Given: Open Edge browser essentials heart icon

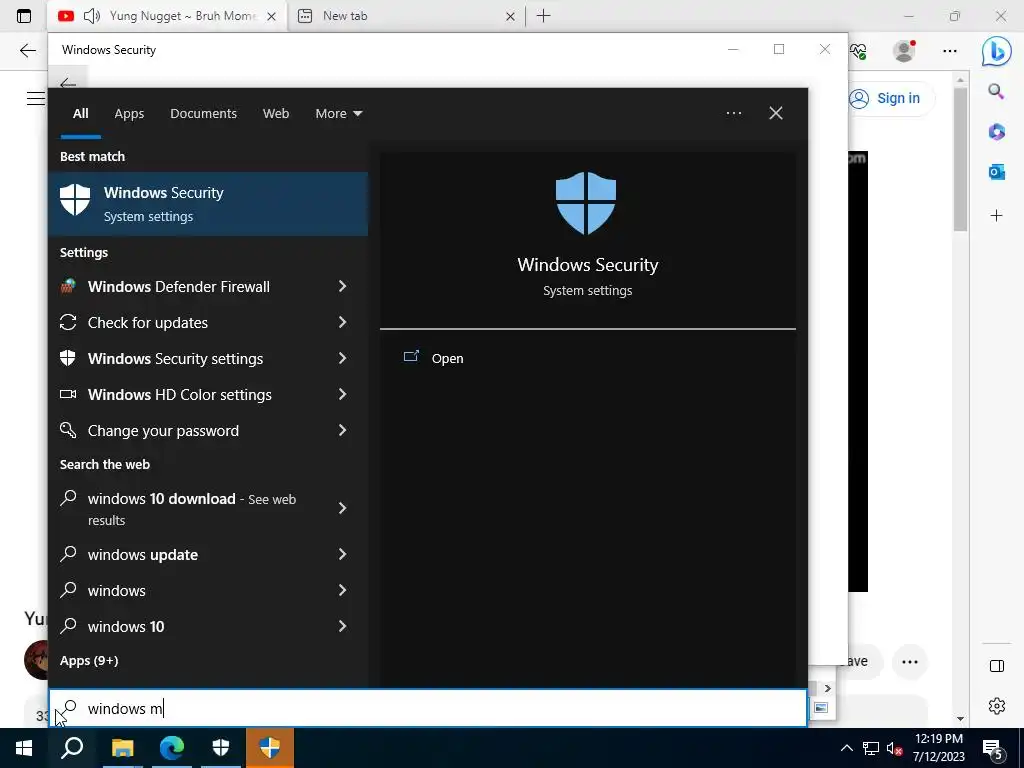Looking at the screenshot, I should point(858,51).
